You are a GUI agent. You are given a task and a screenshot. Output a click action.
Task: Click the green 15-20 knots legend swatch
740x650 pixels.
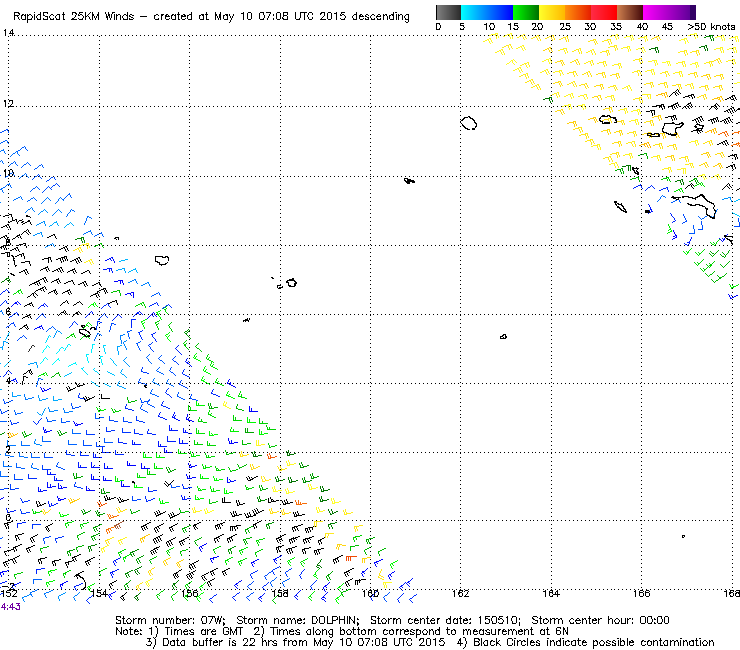click(x=526, y=12)
